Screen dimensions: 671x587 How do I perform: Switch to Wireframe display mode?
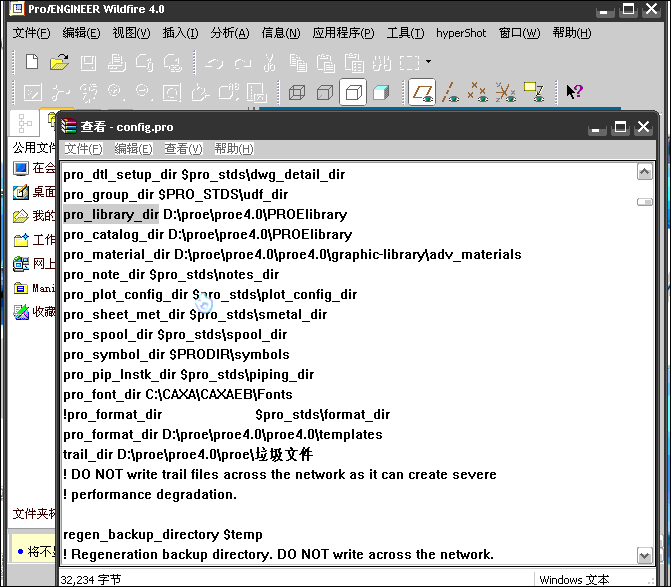pos(297,92)
